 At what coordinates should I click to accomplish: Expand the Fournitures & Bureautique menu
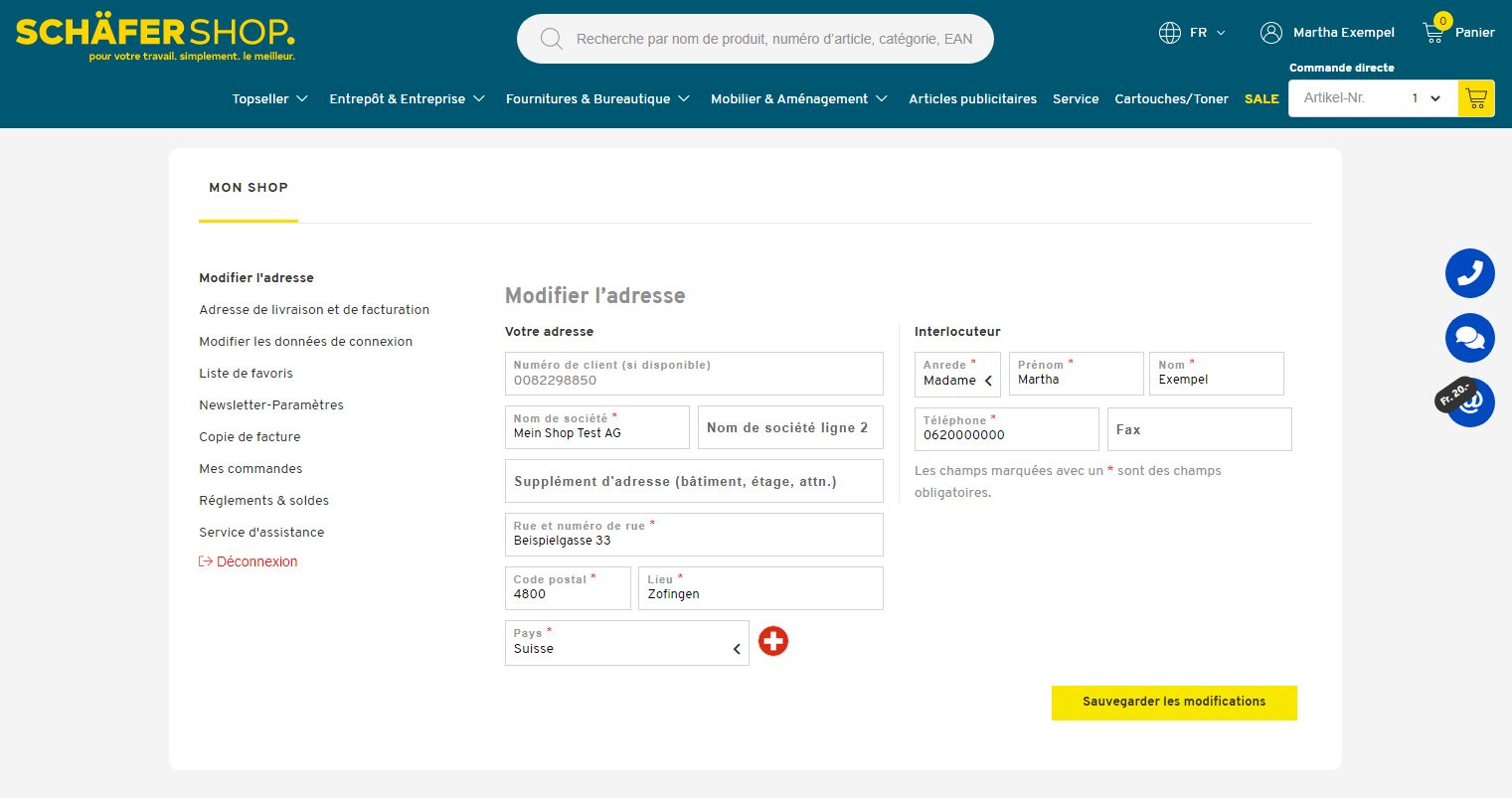click(597, 98)
